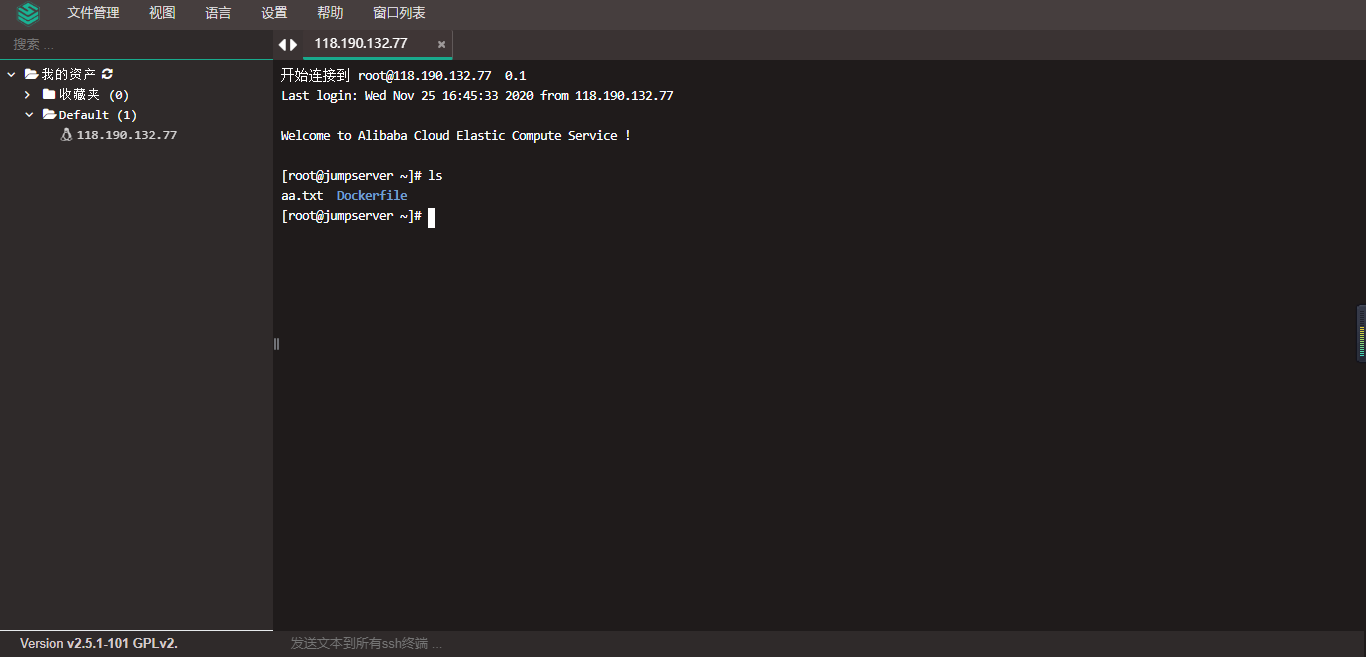The image size is (1366, 657).
Task: Close the 118.190.132.77 terminal tab
Action: tap(441, 44)
